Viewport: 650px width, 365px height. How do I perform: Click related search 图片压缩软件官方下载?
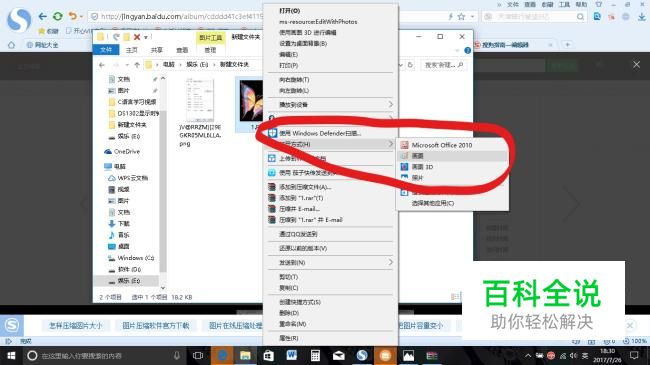tap(156, 326)
